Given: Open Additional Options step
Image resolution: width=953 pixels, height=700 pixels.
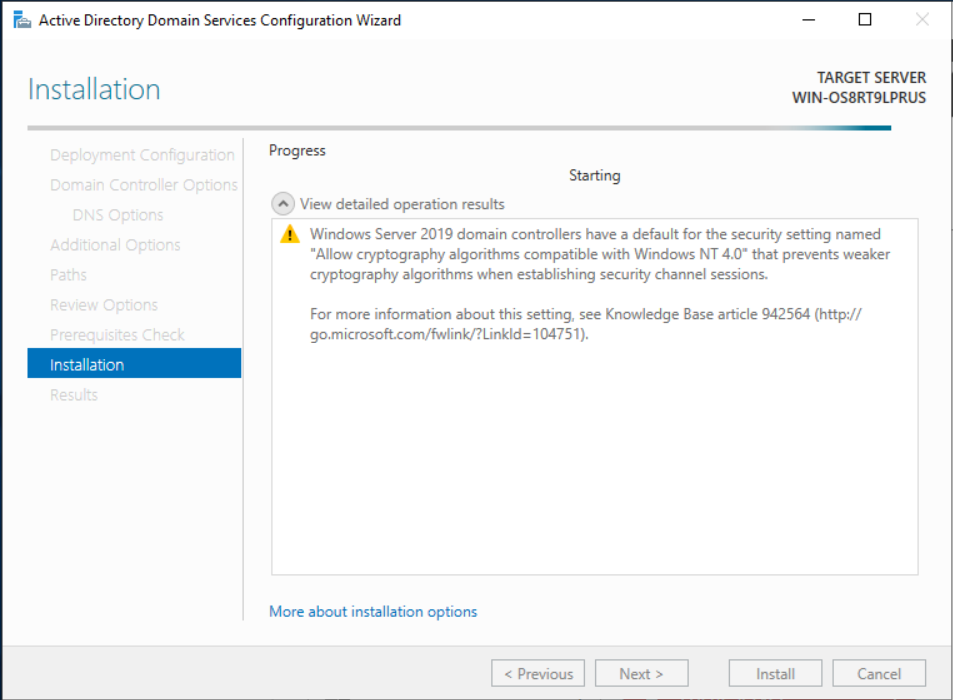Looking at the screenshot, I should (x=115, y=245).
